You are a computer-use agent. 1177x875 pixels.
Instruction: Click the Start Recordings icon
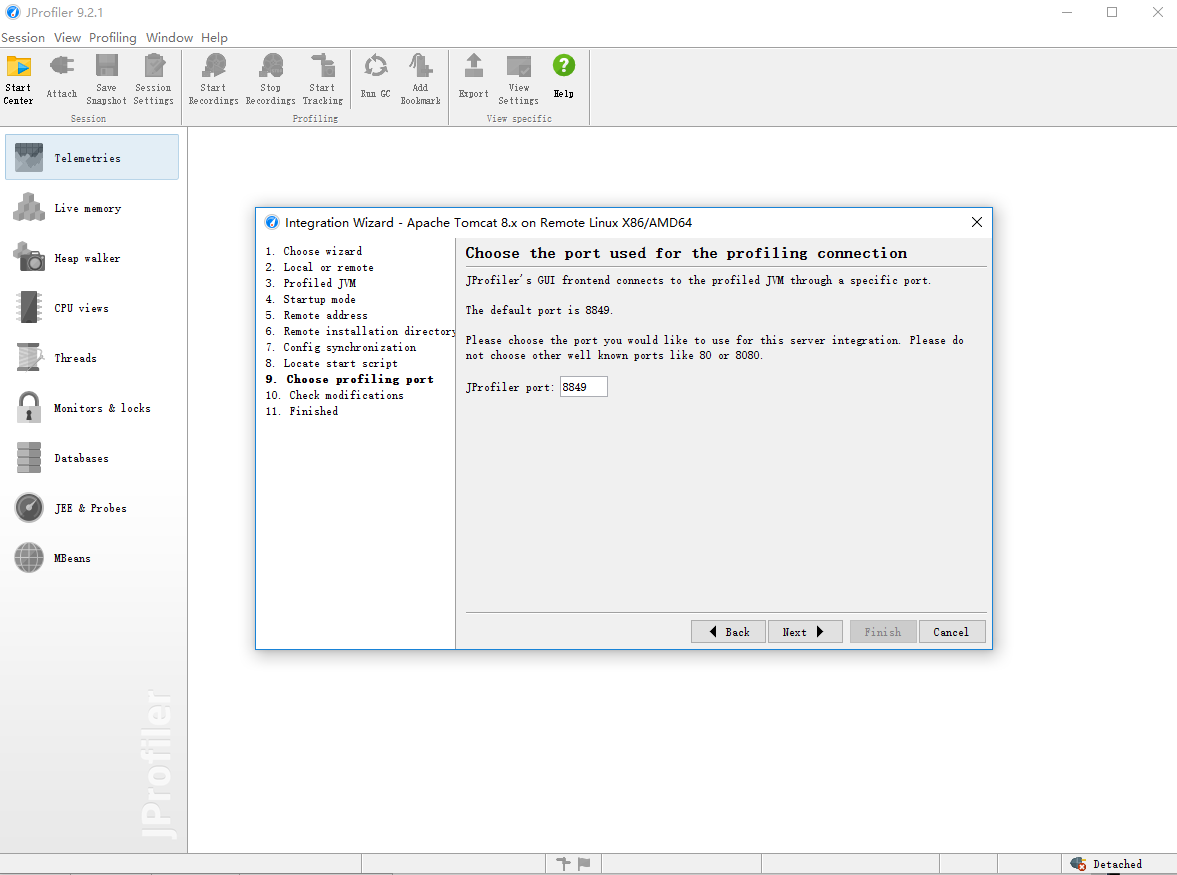213,80
